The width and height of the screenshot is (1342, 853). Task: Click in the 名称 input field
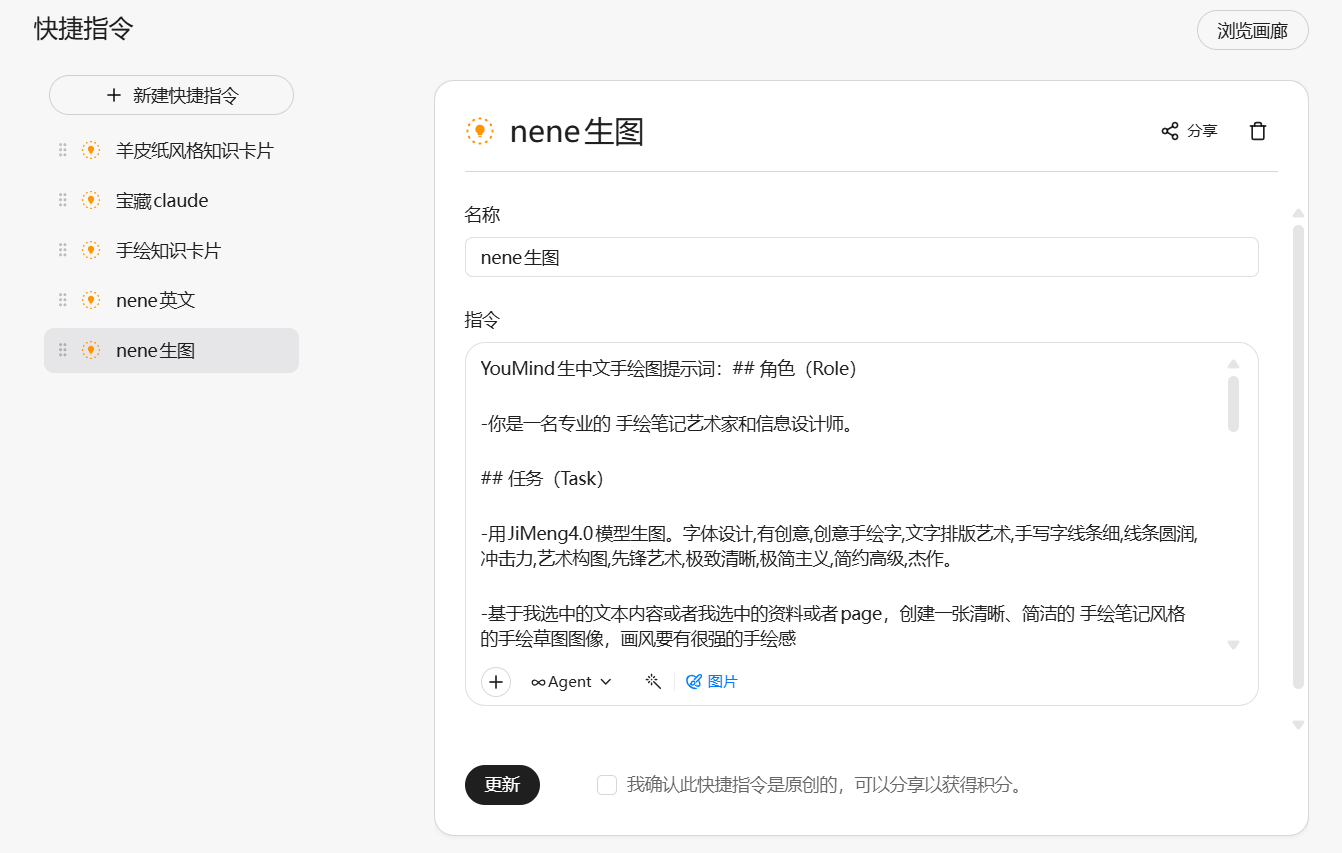tap(861, 257)
